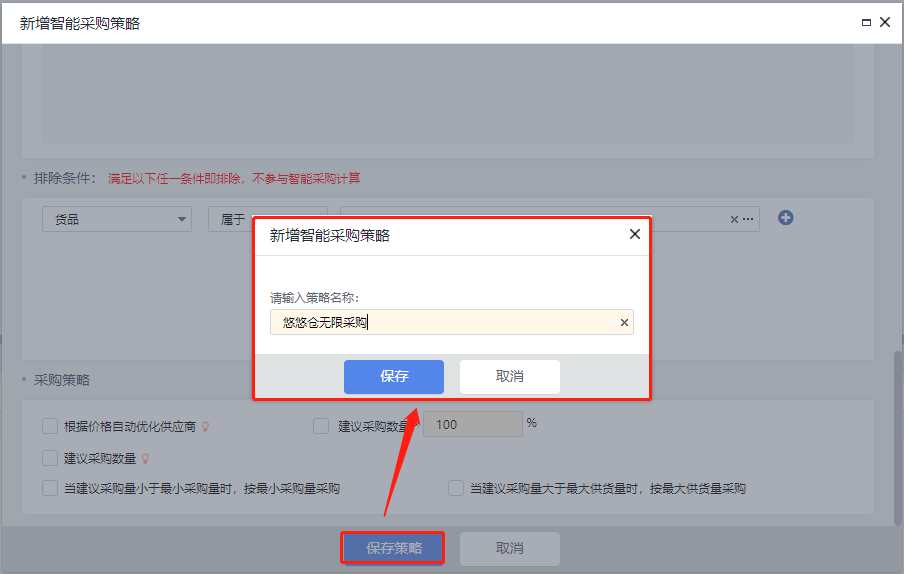The image size is (904, 574).
Task: Clear the exclusion value with its × icon
Action: [x=734, y=219]
